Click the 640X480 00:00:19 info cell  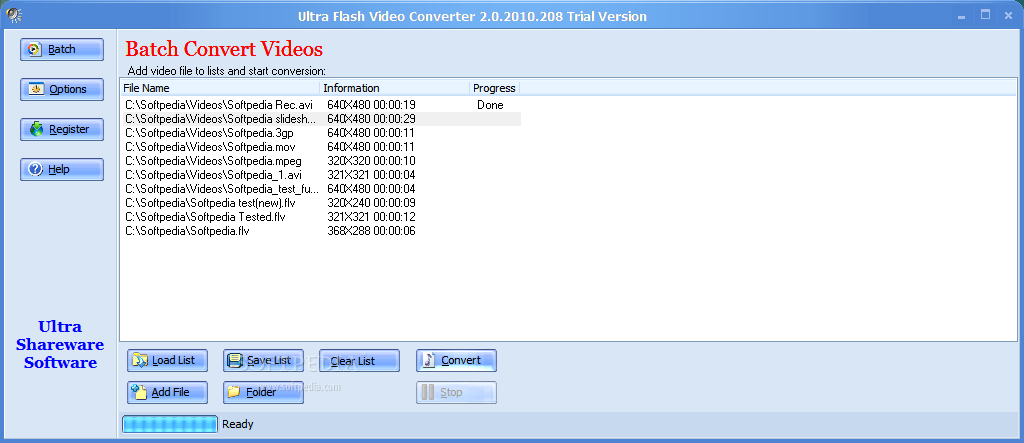371,105
